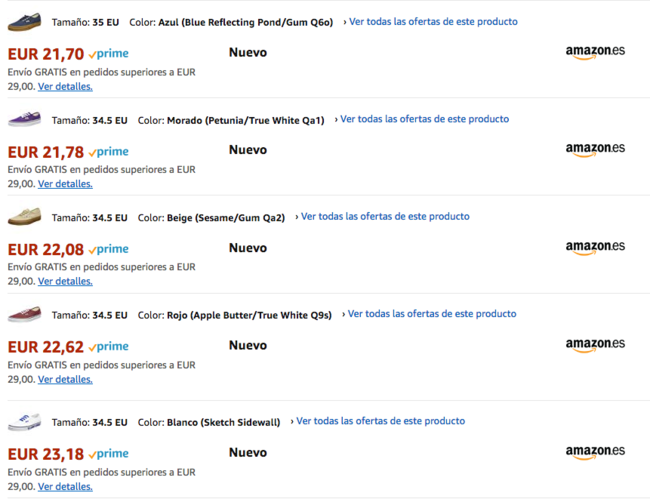Click the red Apple Butter shoe thumbnail
650x499 pixels.
[24, 314]
